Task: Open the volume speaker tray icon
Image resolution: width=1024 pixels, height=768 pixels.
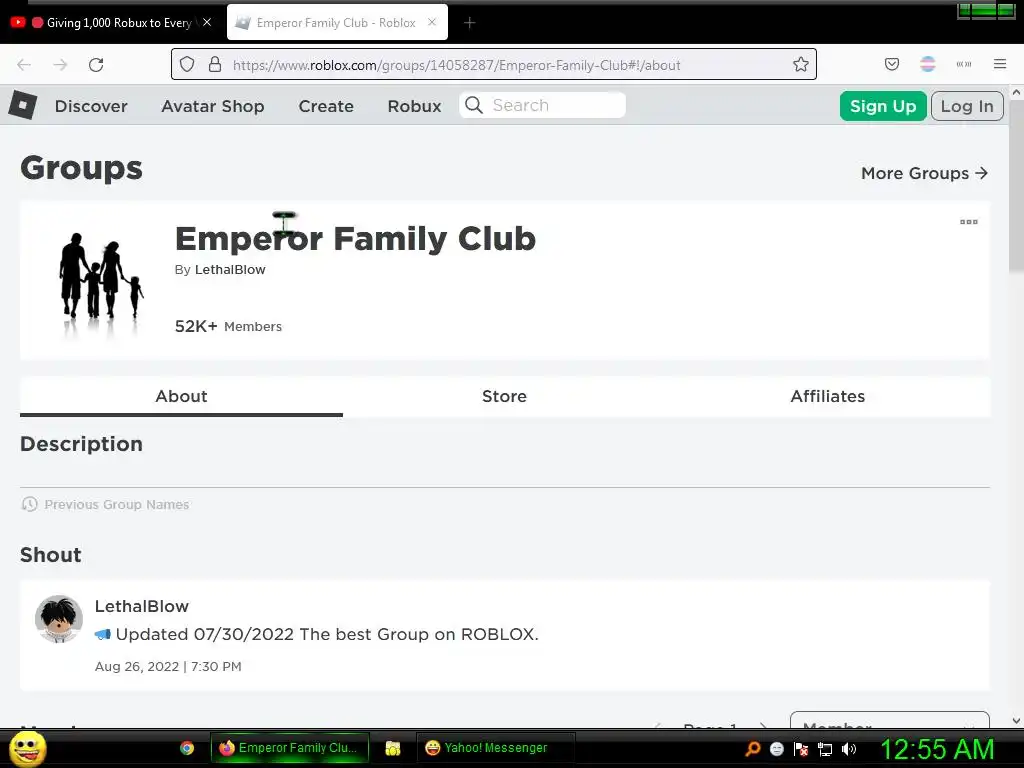Action: (x=848, y=748)
